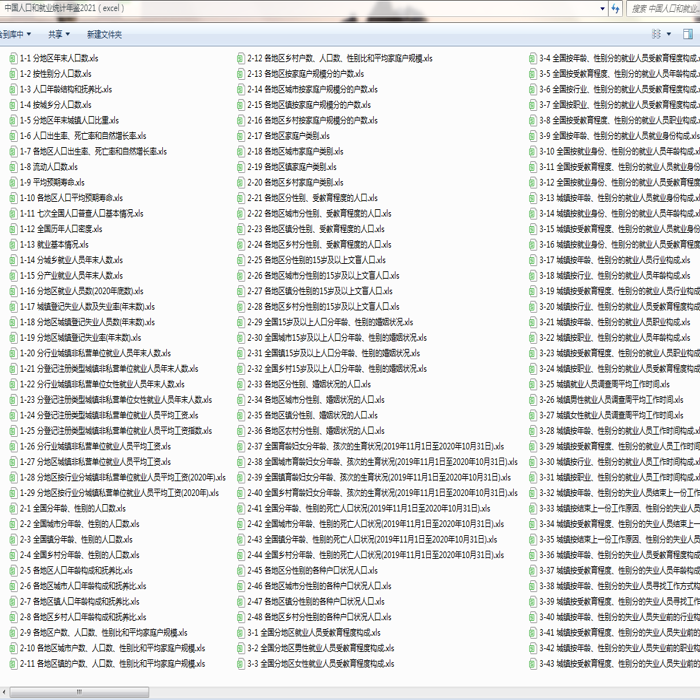Screen dimensions: 700x700
Task: Click the 新建文件夹 button
Action: coord(104,34)
